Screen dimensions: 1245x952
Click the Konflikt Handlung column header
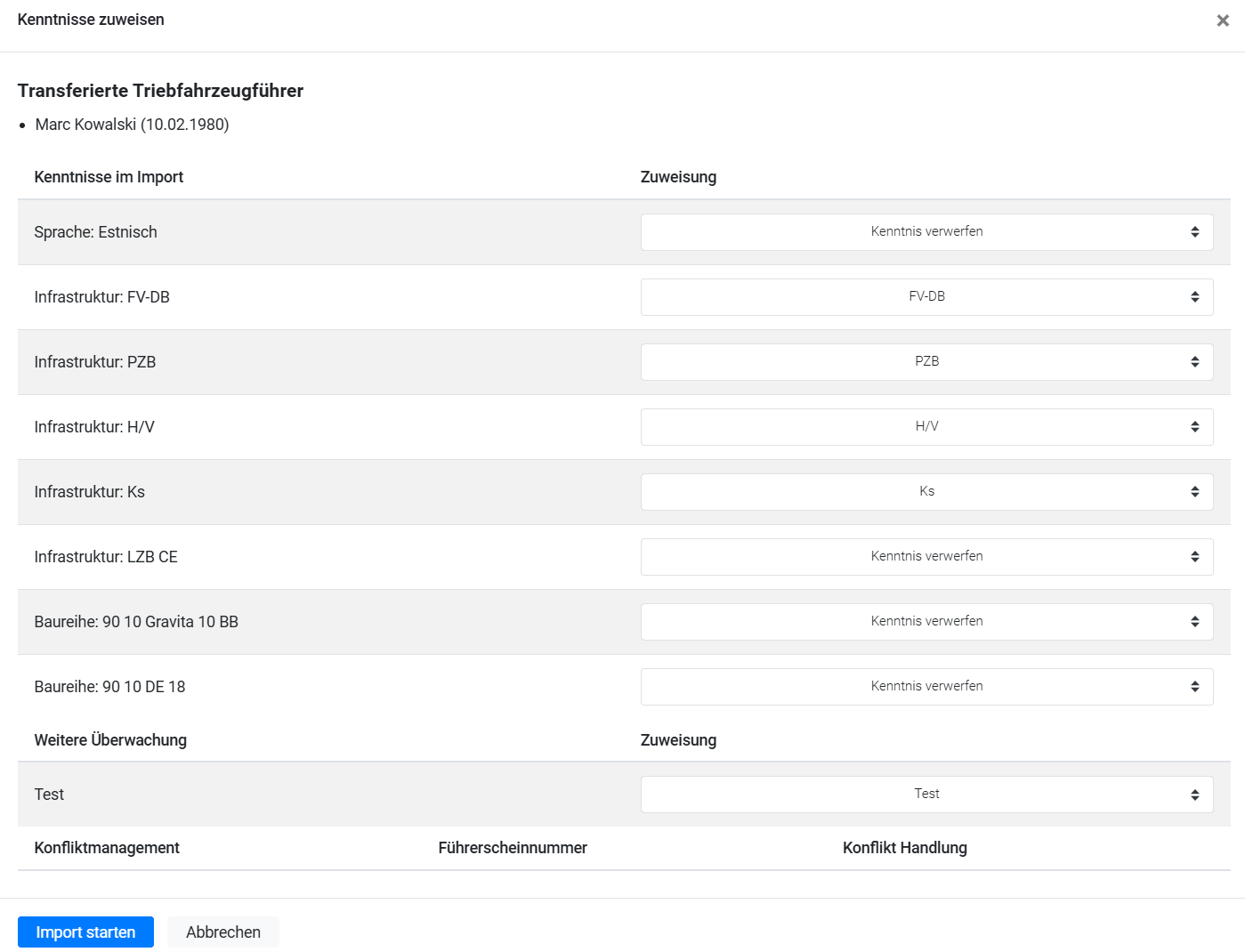(904, 848)
